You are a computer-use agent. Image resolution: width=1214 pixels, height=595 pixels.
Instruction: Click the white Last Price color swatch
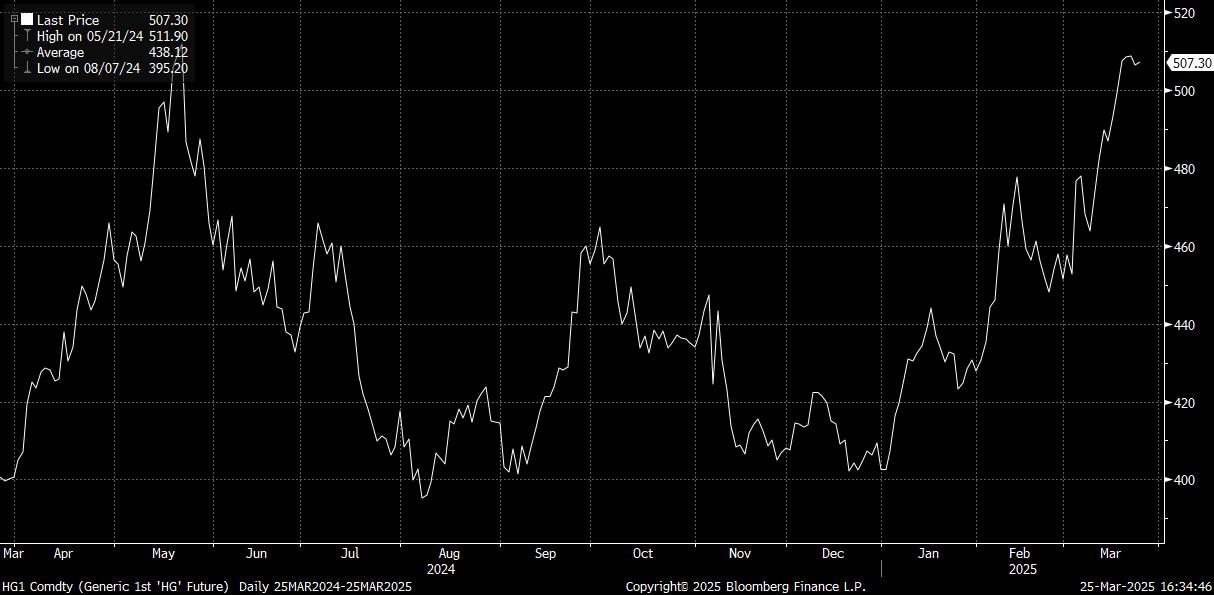[x=27, y=19]
